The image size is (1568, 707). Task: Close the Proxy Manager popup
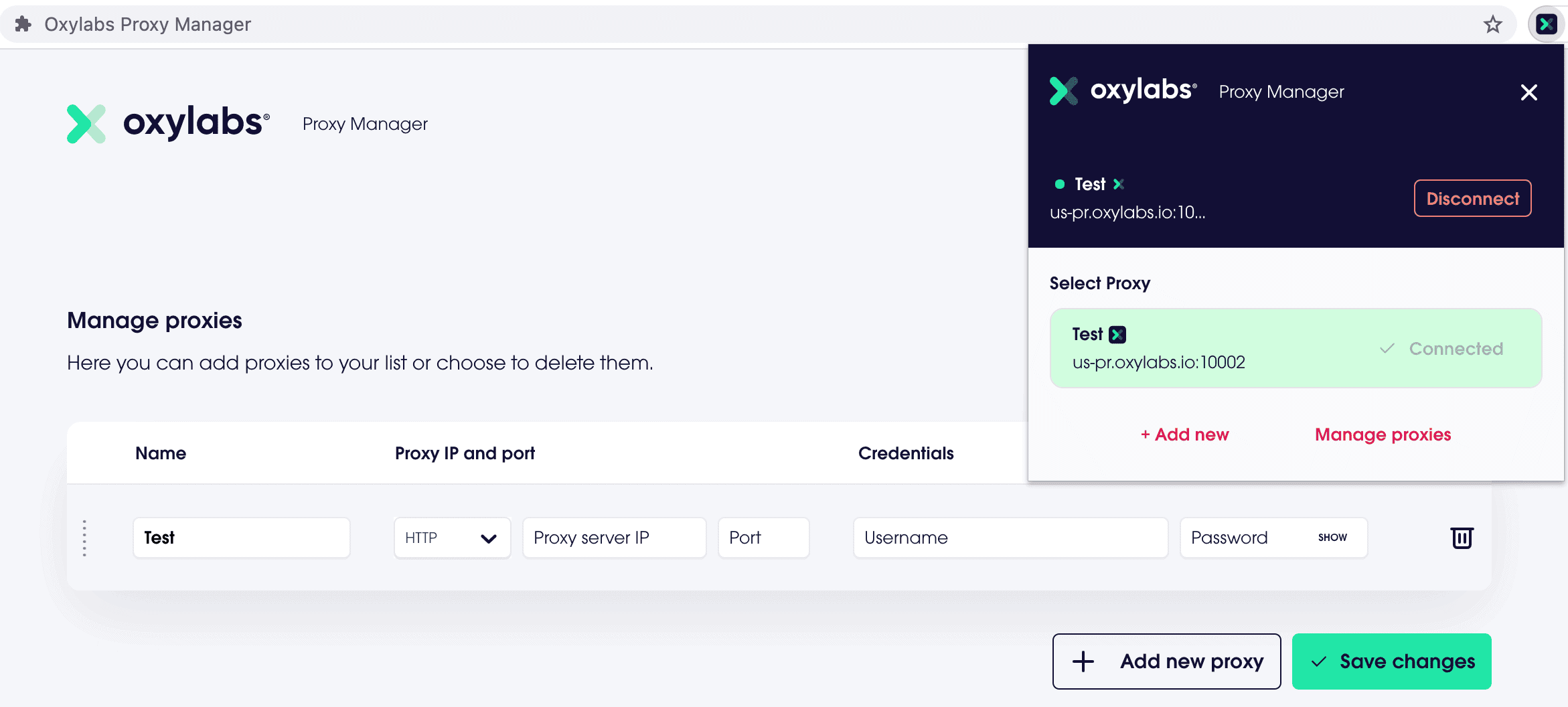click(x=1528, y=92)
